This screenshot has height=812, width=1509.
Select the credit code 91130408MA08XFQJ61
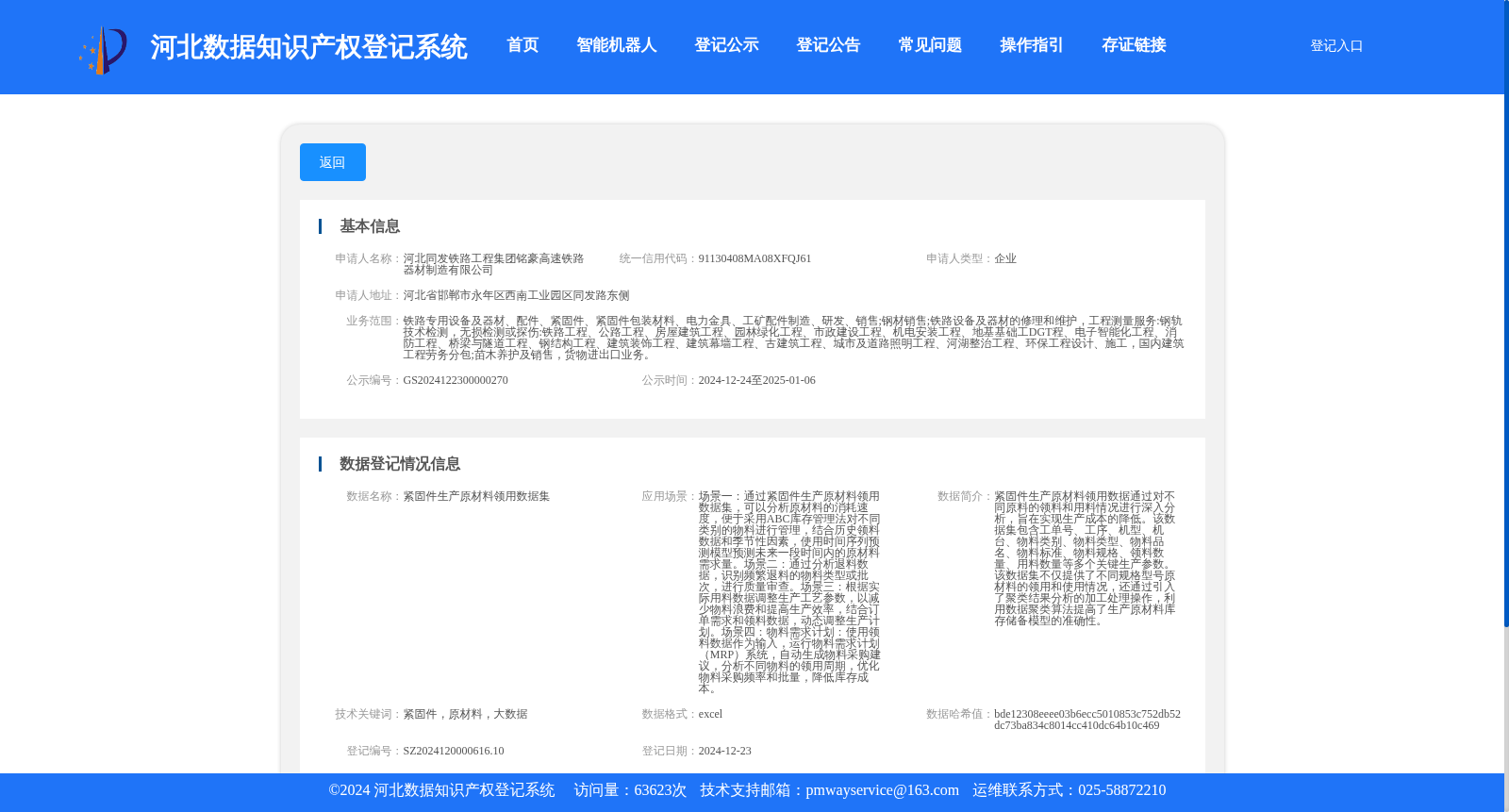(x=754, y=258)
